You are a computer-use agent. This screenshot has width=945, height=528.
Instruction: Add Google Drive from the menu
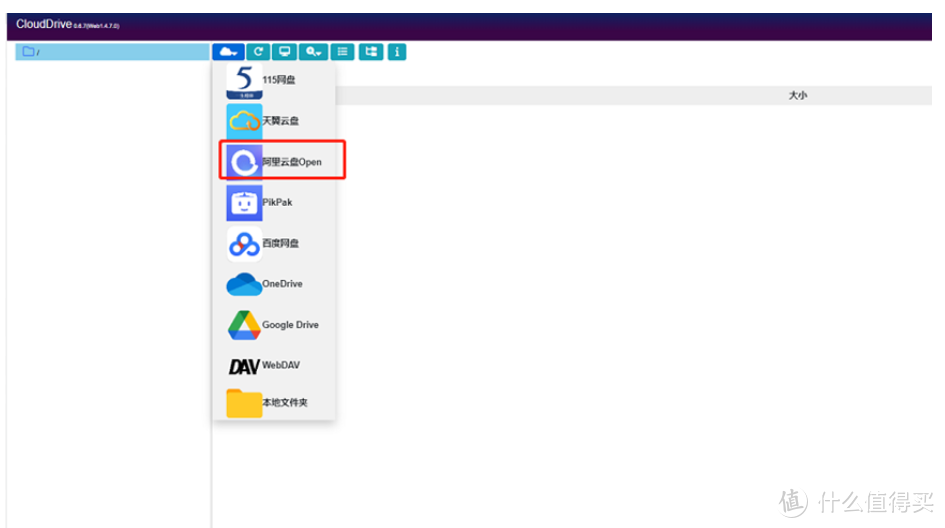tap(274, 325)
